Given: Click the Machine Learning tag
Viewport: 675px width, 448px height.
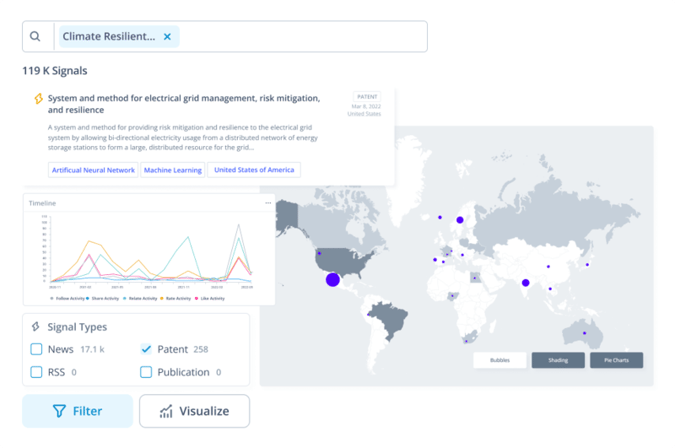Looking at the screenshot, I should 173,170.
